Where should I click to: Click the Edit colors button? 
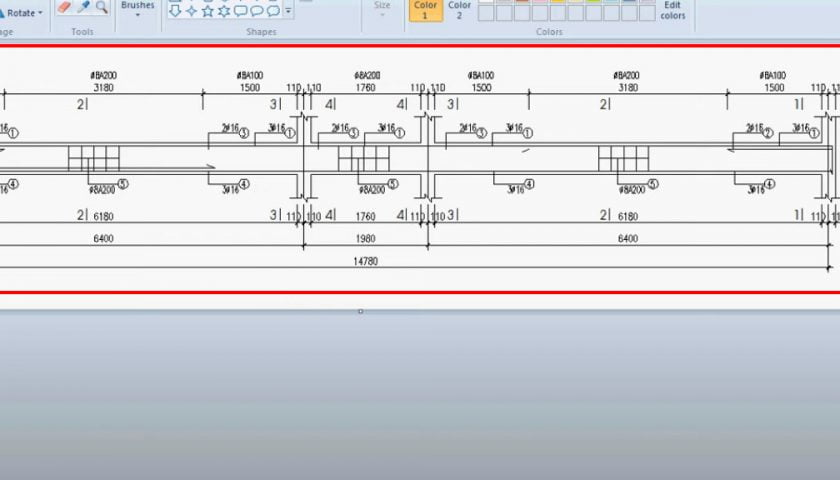pos(673,10)
